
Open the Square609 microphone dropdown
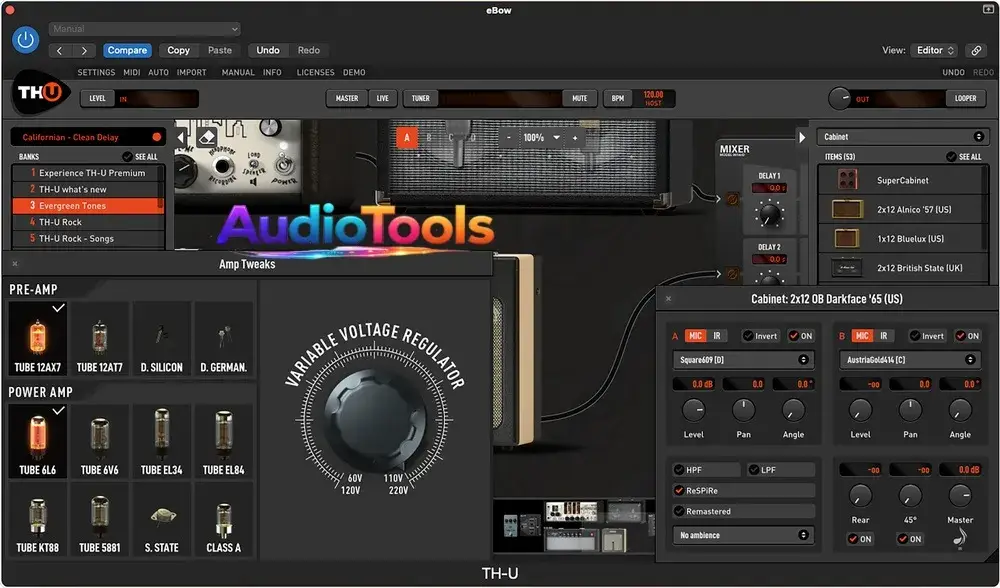[742, 360]
